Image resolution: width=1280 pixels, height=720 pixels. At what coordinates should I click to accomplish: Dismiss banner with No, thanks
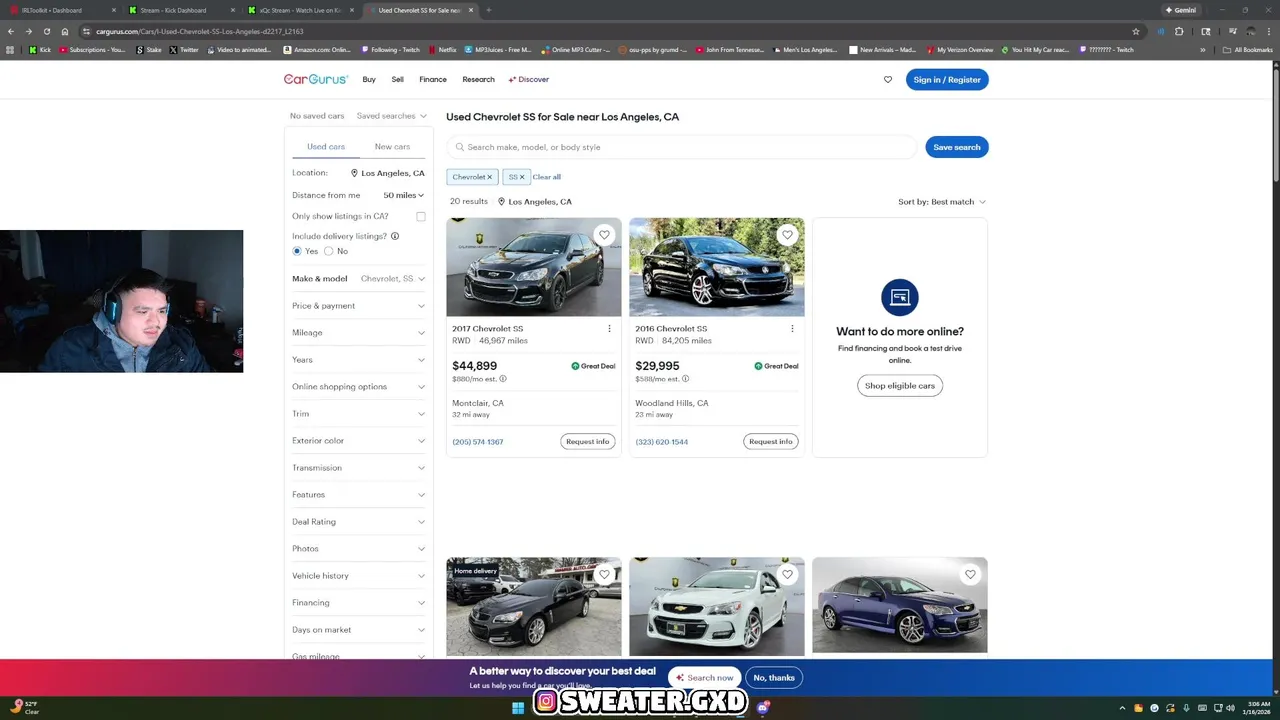tap(774, 677)
